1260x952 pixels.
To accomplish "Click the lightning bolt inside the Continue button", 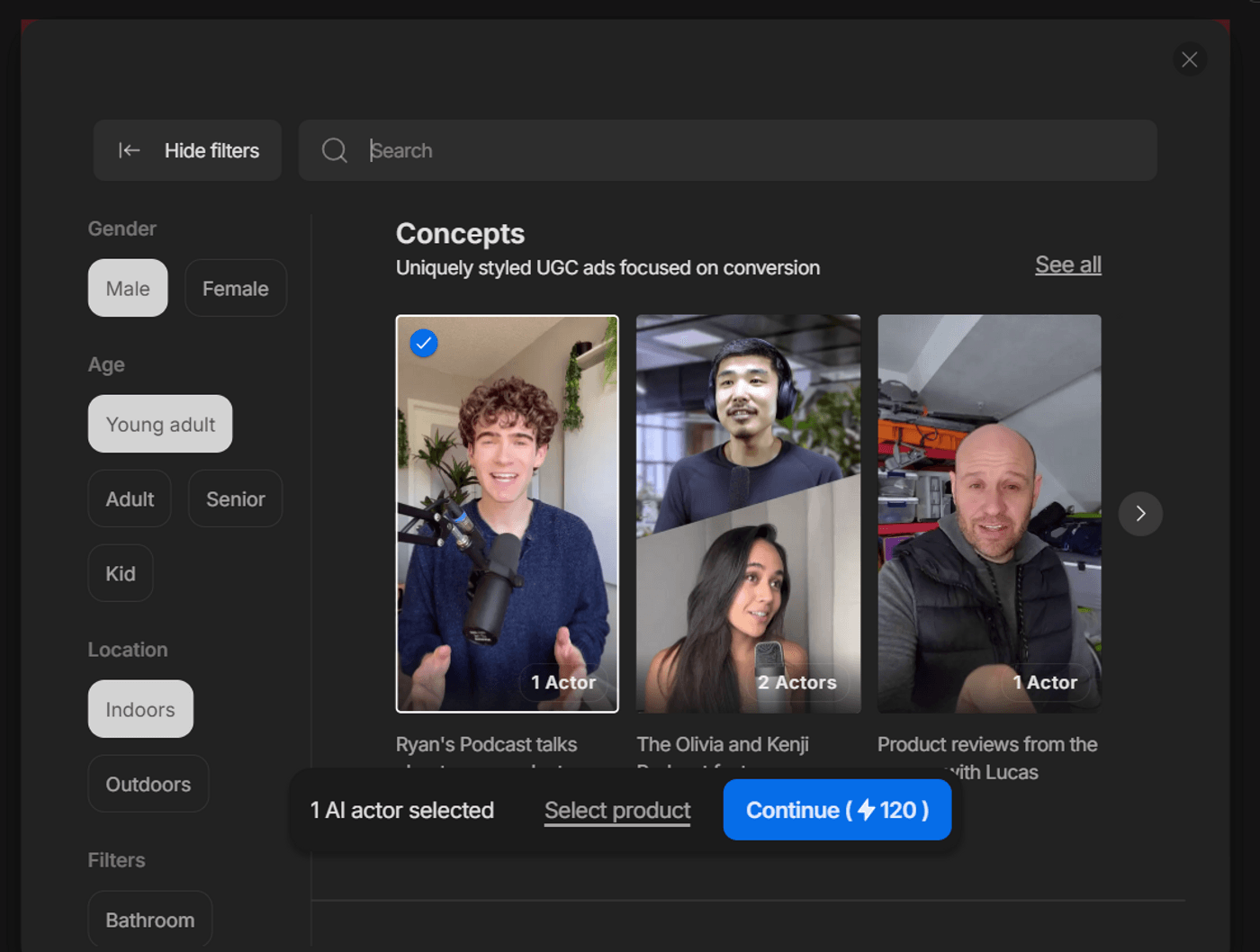I will (x=866, y=810).
